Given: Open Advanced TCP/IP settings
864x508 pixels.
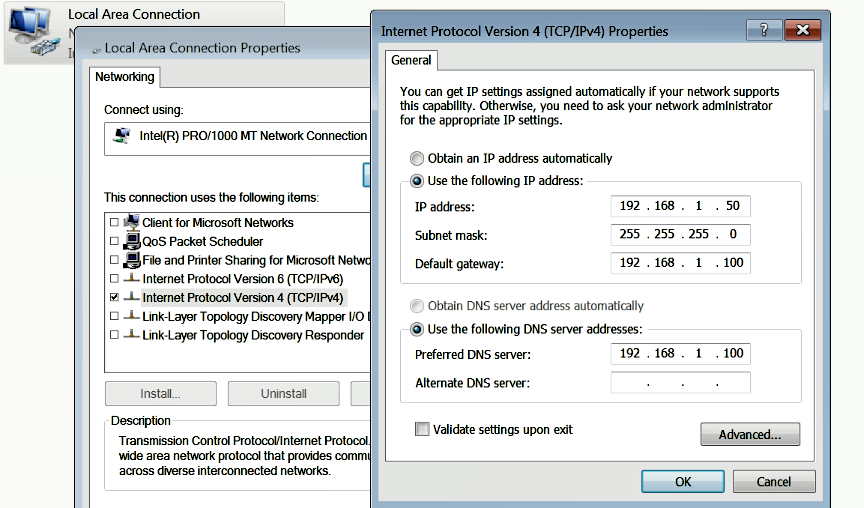Looking at the screenshot, I should click(x=750, y=434).
